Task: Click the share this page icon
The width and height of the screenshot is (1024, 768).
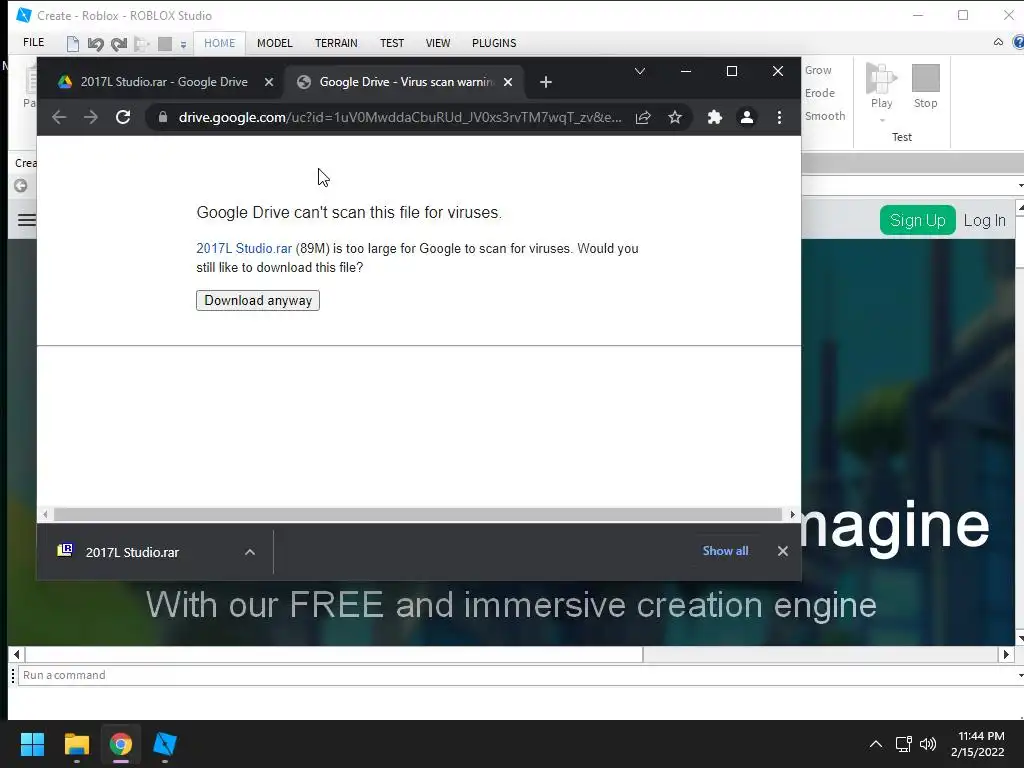Action: click(x=643, y=118)
